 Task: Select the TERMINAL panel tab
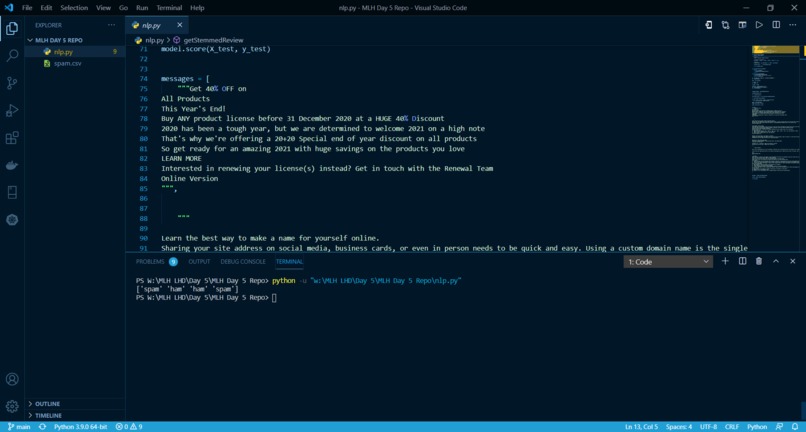point(289,262)
